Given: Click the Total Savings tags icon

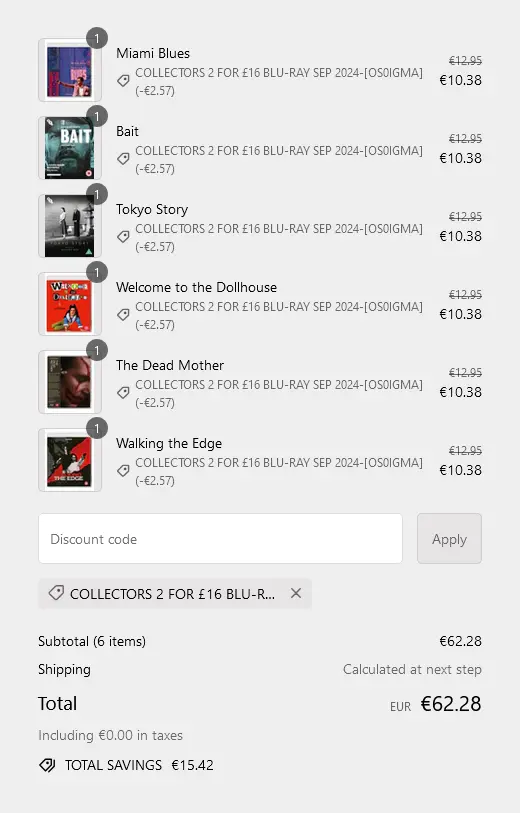Looking at the screenshot, I should click(47, 765).
